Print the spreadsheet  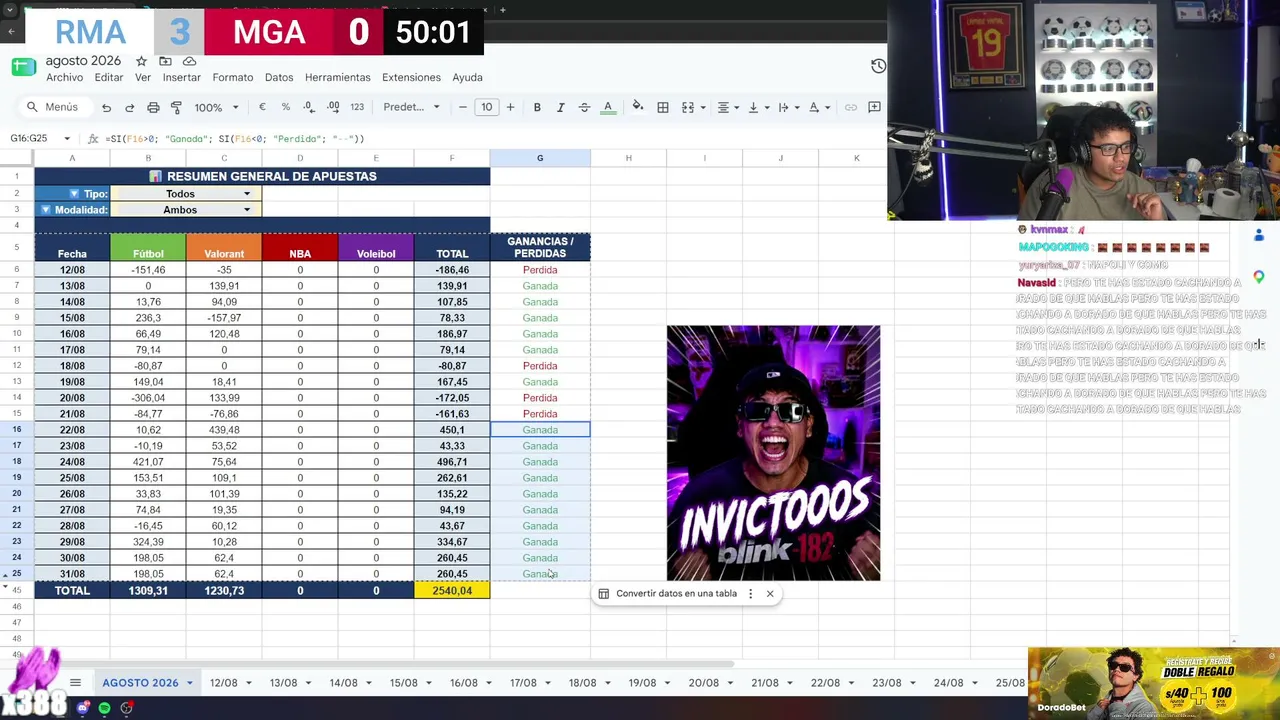(x=153, y=108)
